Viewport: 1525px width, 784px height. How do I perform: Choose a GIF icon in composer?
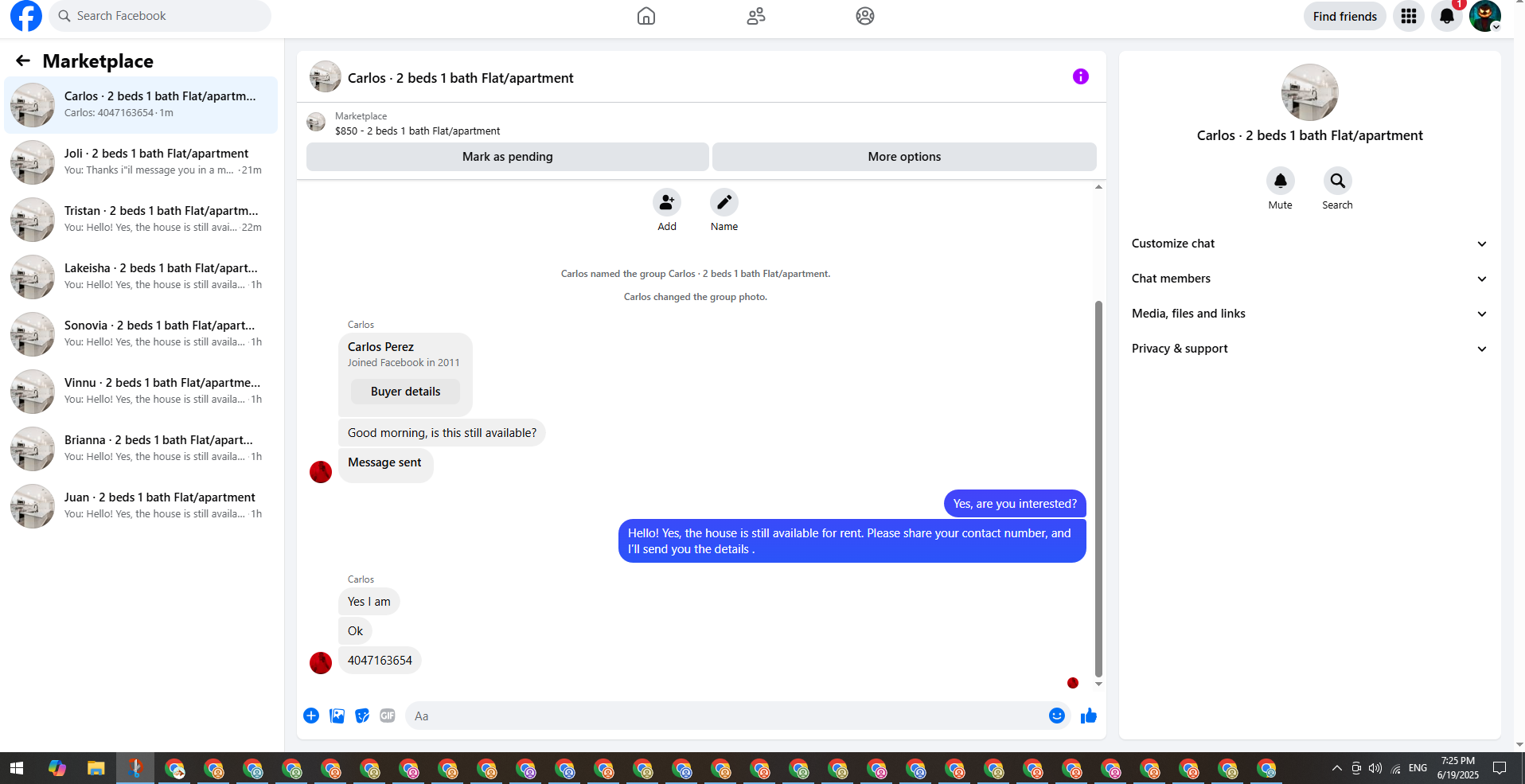388,716
